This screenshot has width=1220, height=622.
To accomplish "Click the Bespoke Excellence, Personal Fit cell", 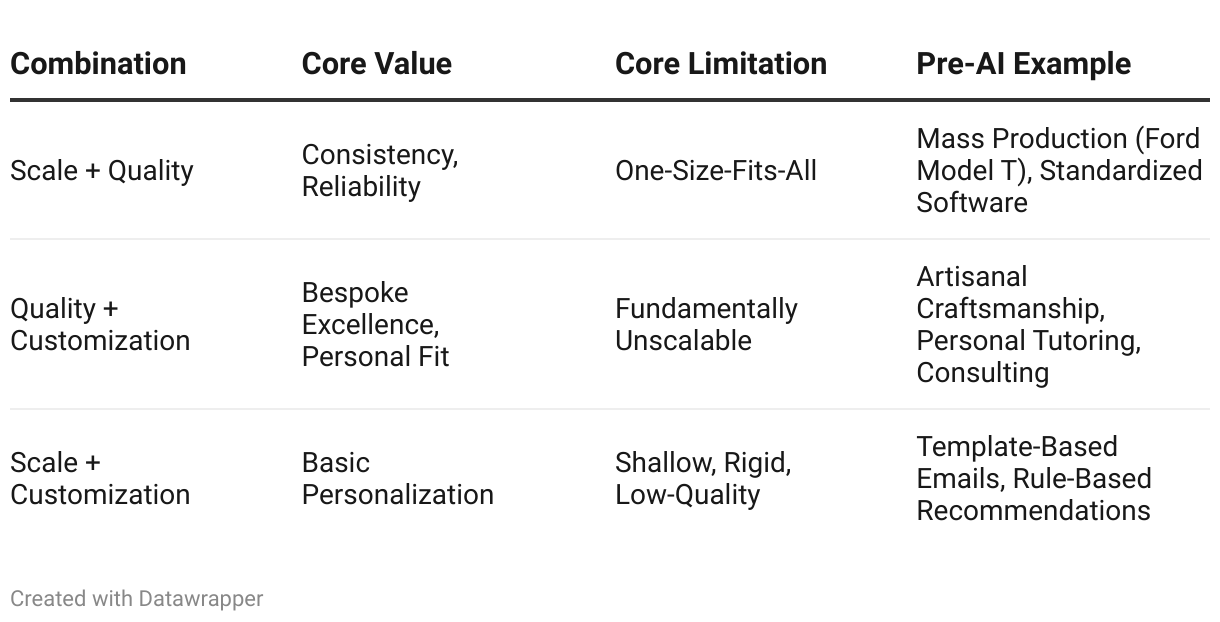I will [375, 325].
